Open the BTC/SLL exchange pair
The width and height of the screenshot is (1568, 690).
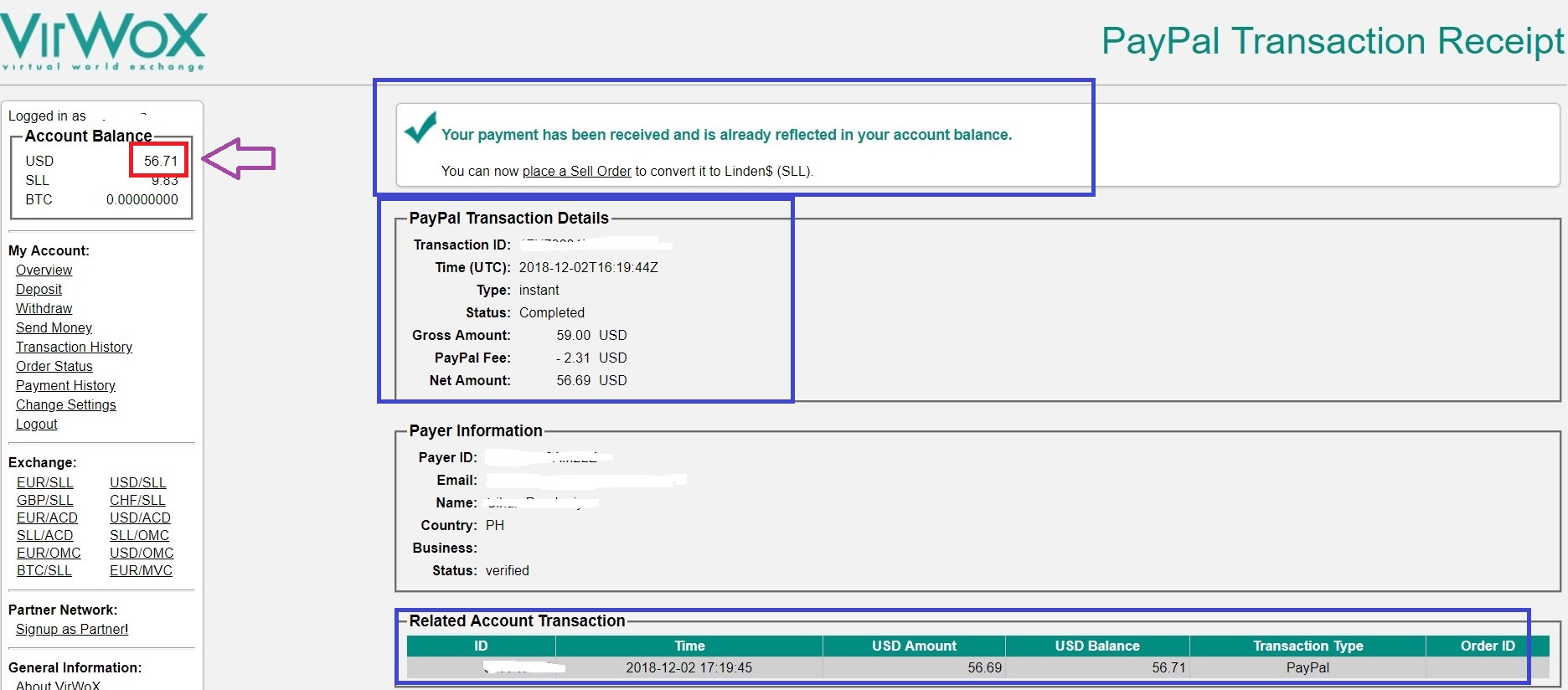(x=44, y=570)
